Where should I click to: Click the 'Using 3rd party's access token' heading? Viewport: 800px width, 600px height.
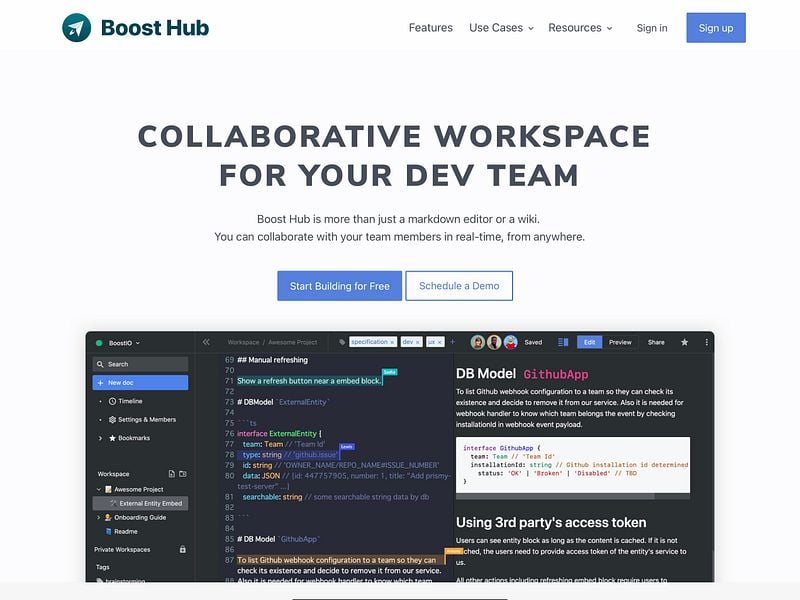pyautogui.click(x=551, y=522)
